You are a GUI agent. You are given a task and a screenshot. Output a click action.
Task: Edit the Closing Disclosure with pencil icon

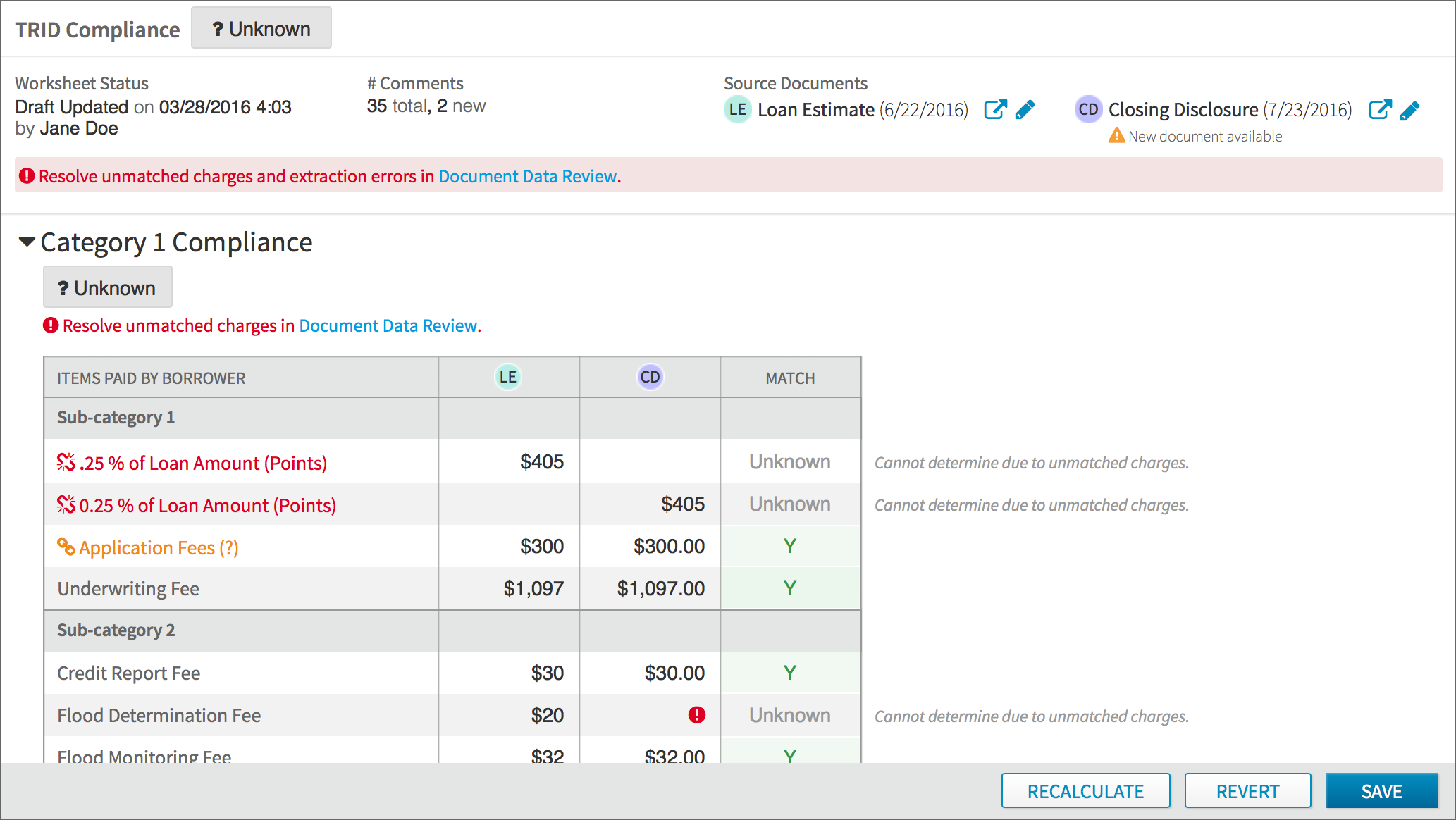coord(1410,111)
